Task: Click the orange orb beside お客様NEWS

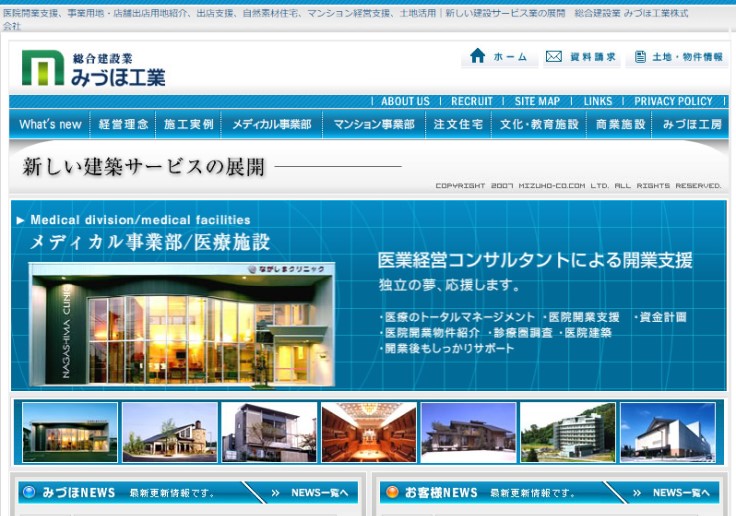Action: (391, 493)
